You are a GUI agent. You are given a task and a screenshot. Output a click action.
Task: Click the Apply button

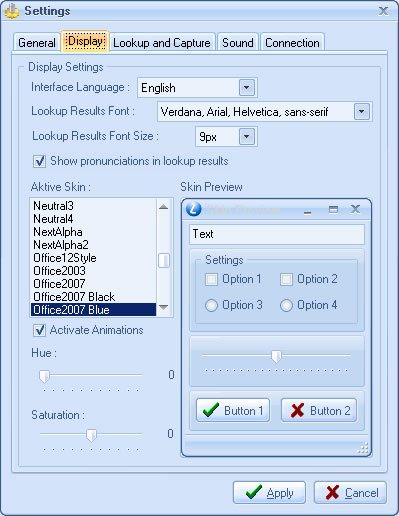pos(269,492)
